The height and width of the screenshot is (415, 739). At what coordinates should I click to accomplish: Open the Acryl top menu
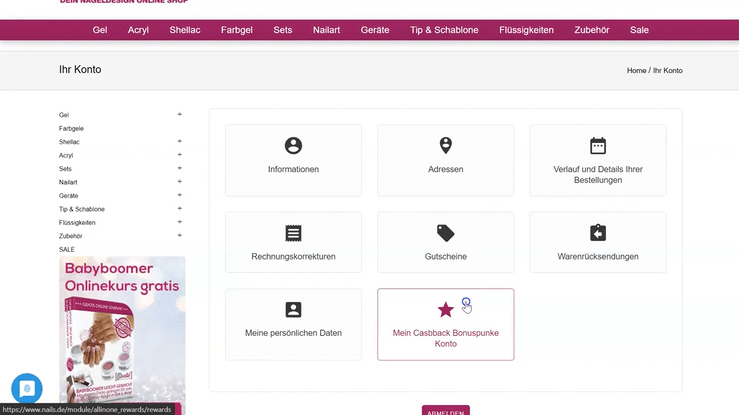[x=138, y=30]
